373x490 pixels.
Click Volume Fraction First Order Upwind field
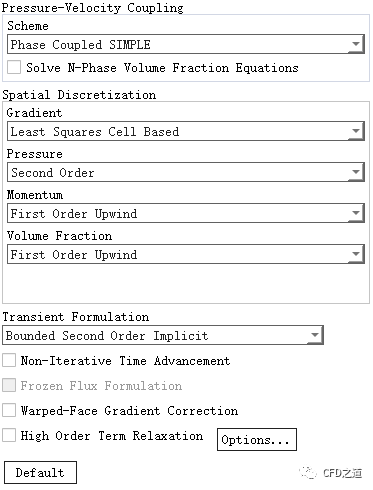pos(186,254)
